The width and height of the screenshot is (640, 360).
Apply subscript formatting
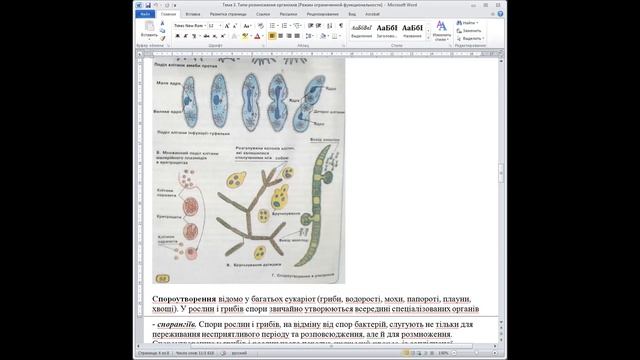(x=215, y=36)
